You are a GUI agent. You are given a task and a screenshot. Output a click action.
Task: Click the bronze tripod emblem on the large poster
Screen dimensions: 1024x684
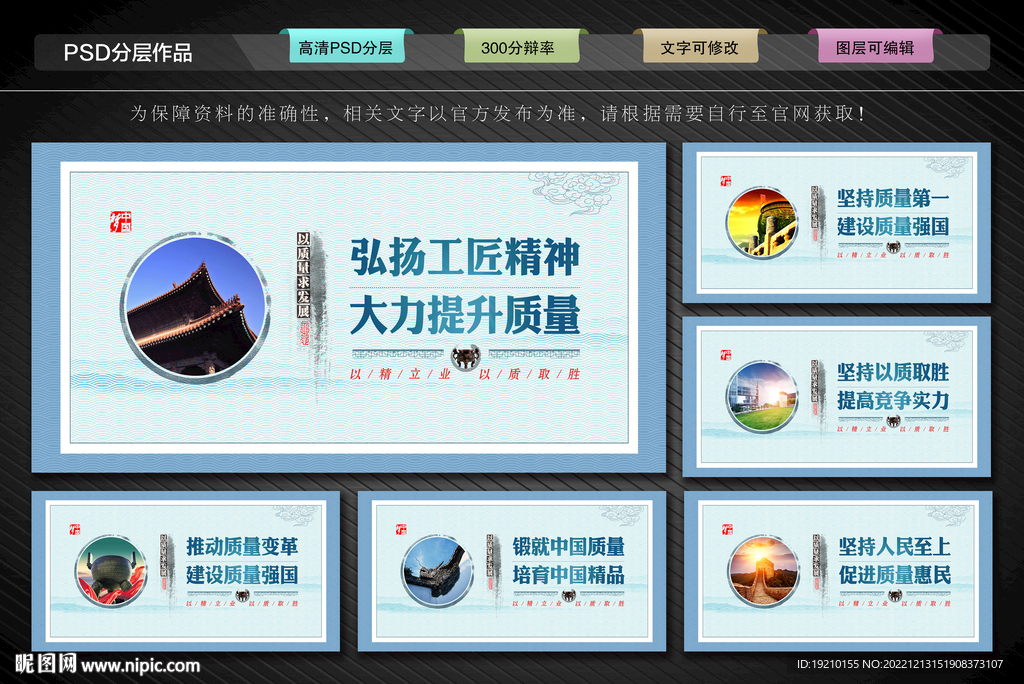pos(466,357)
